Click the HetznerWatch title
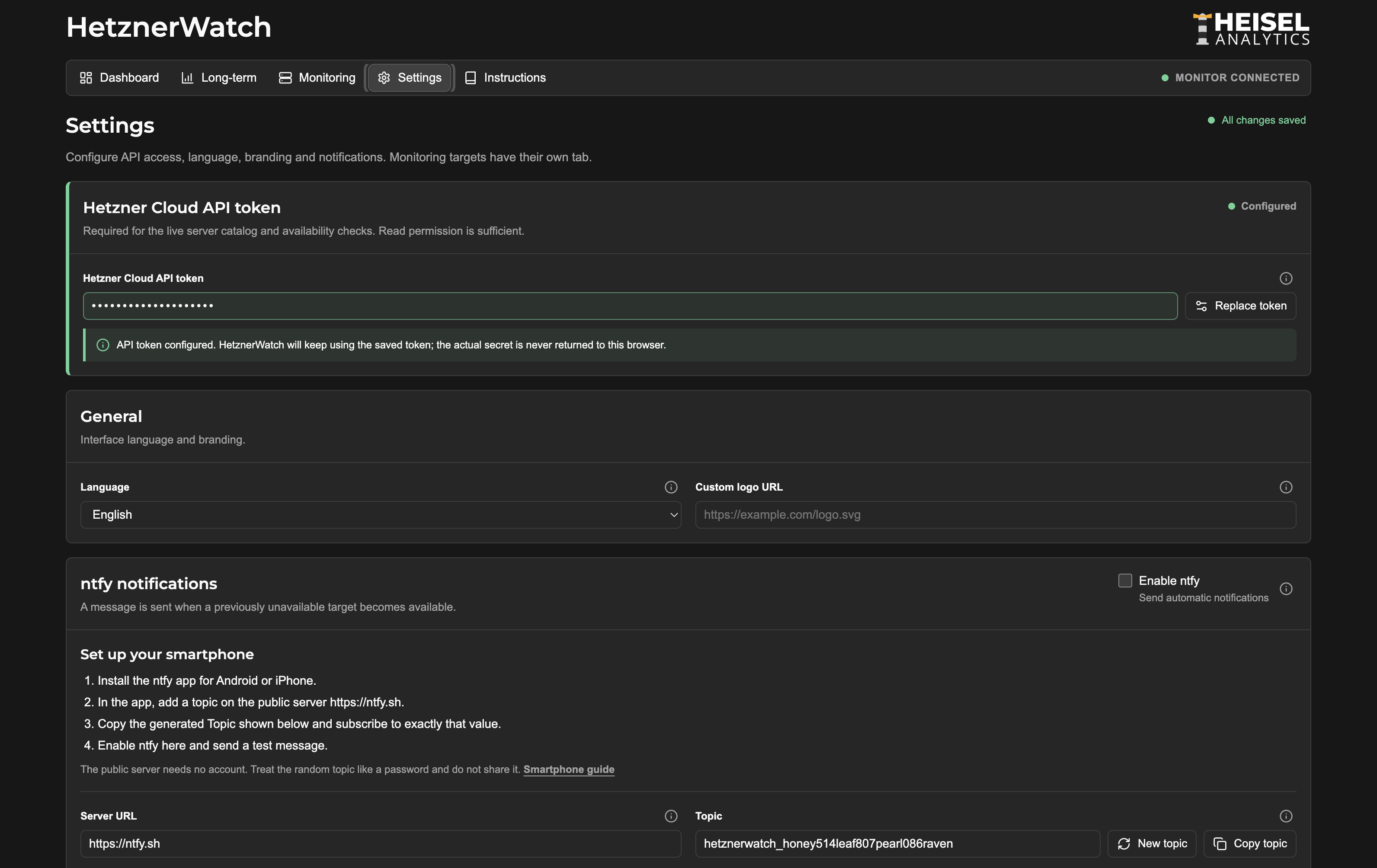Viewport: 1377px width, 868px height. pos(169,27)
